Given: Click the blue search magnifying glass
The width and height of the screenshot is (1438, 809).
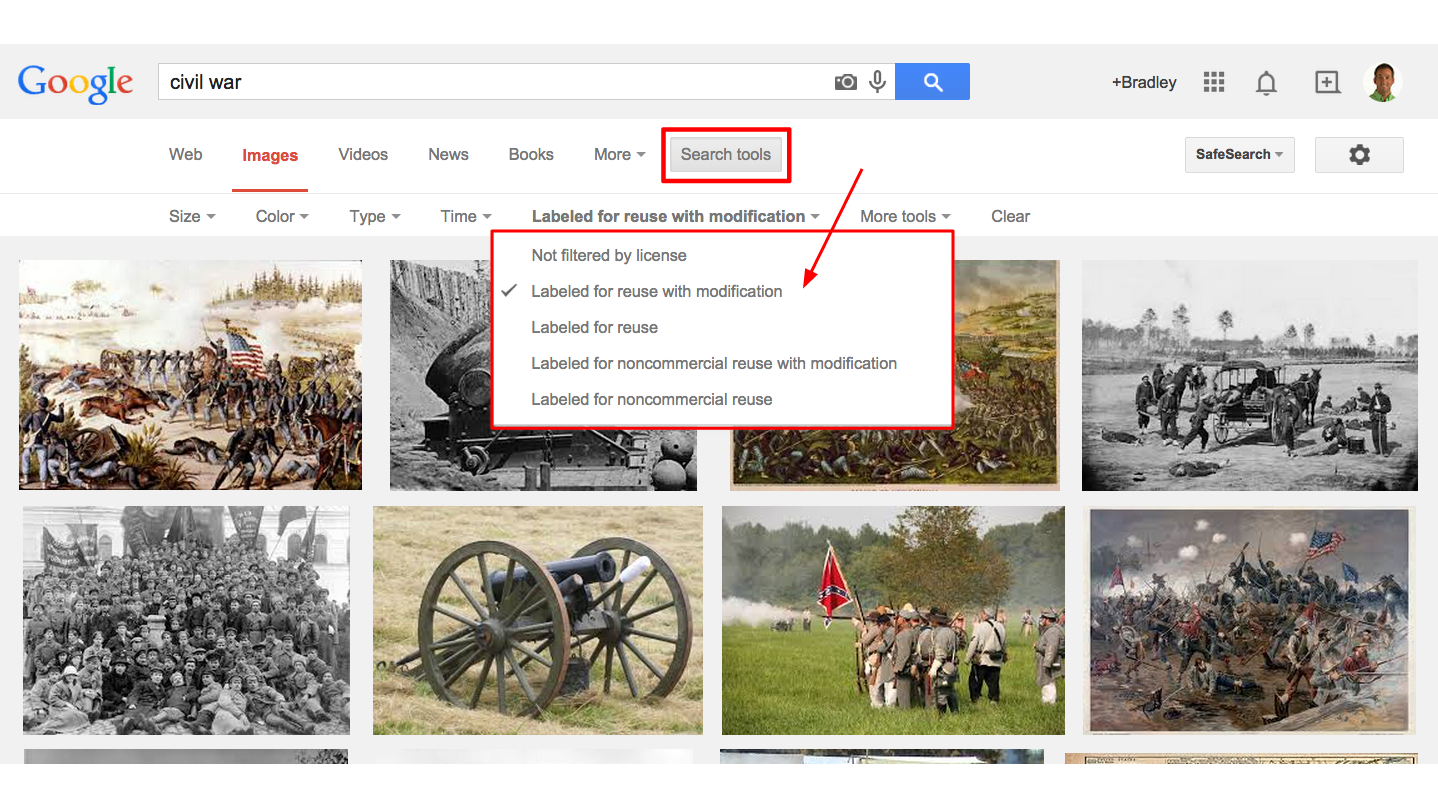Looking at the screenshot, I should coord(931,81).
